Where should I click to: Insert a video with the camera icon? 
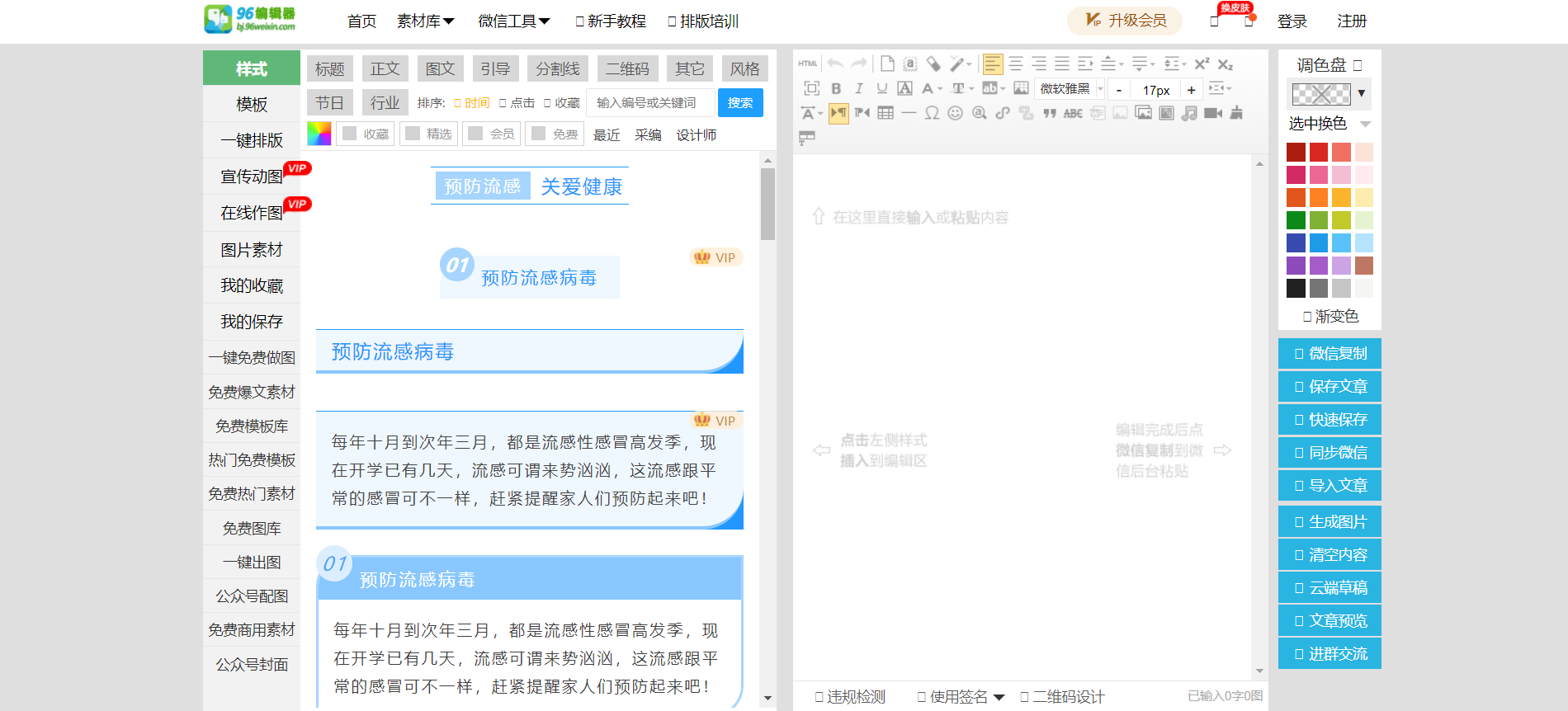1212,113
